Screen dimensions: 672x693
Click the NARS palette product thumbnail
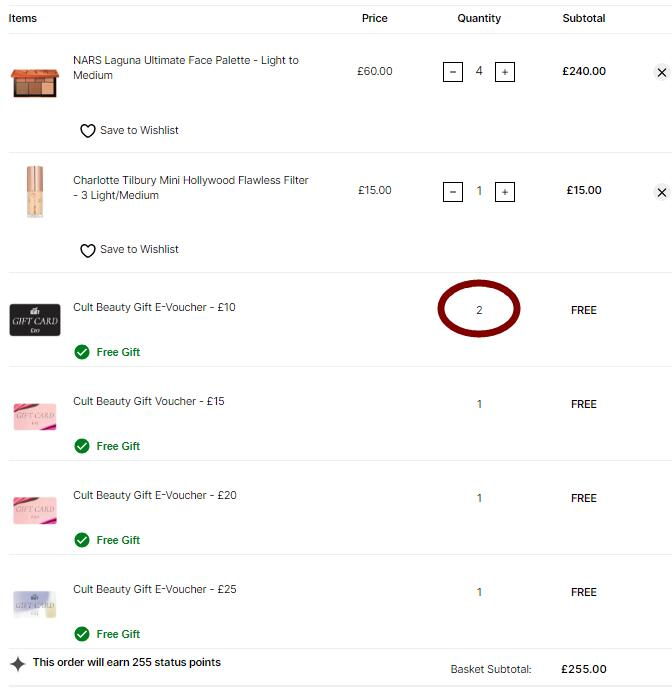point(35,83)
